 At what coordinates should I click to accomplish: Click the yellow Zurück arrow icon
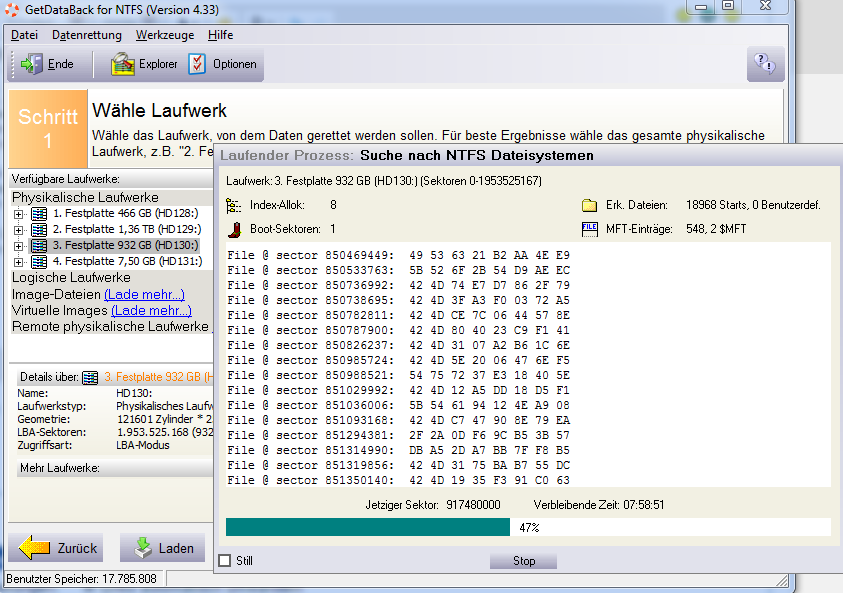[x=34, y=548]
